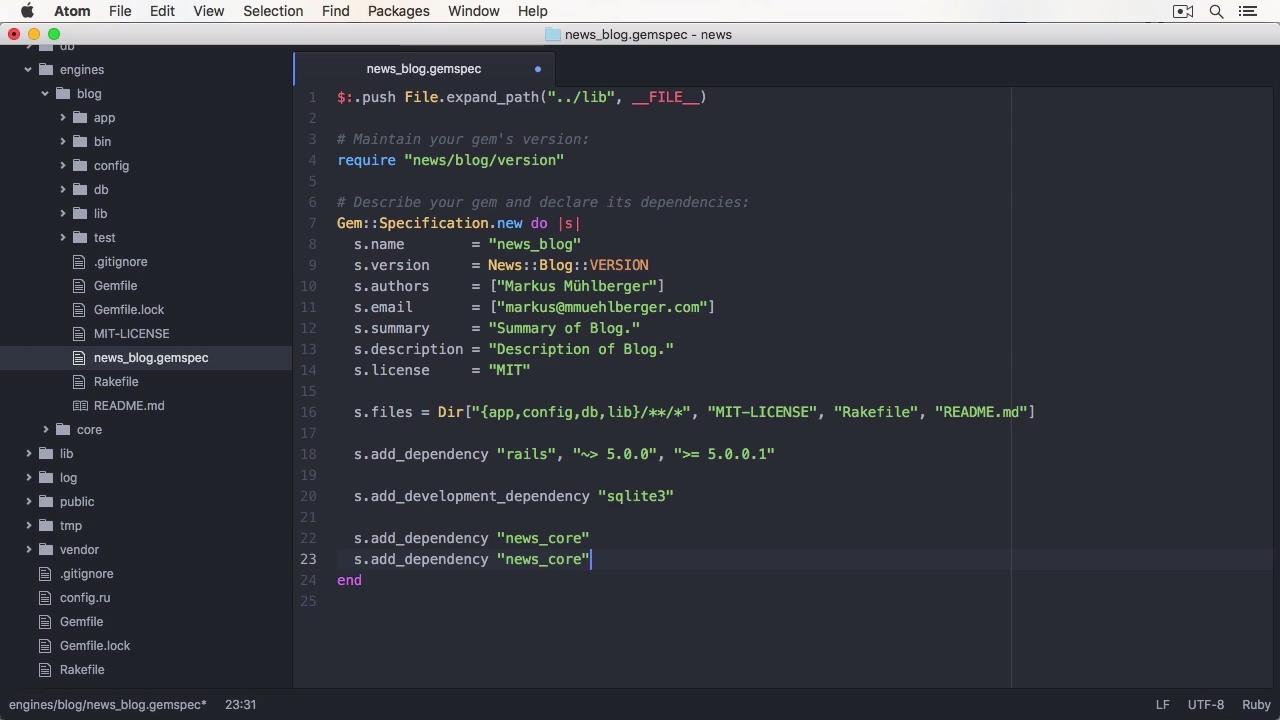The width and height of the screenshot is (1280, 720).
Task: Open the Apple menu icon
Action: click(x=27, y=11)
